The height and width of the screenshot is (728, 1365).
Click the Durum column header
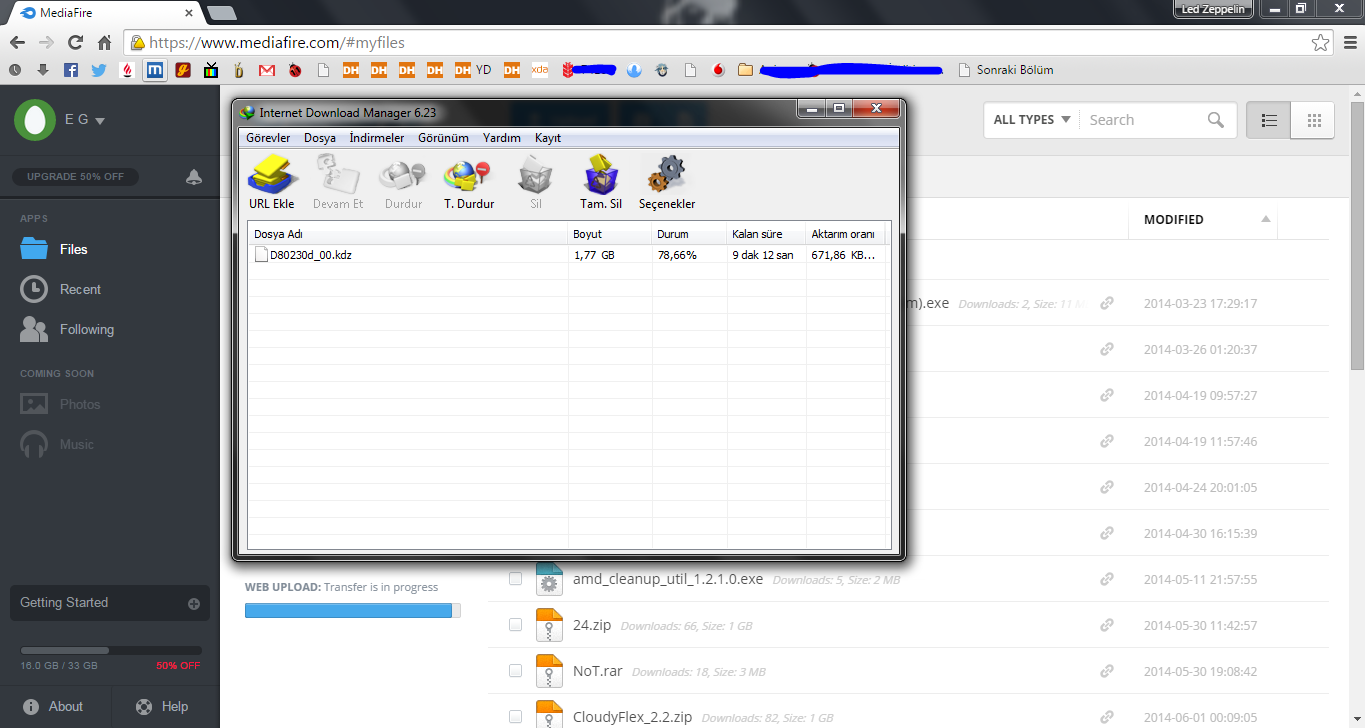(x=690, y=234)
